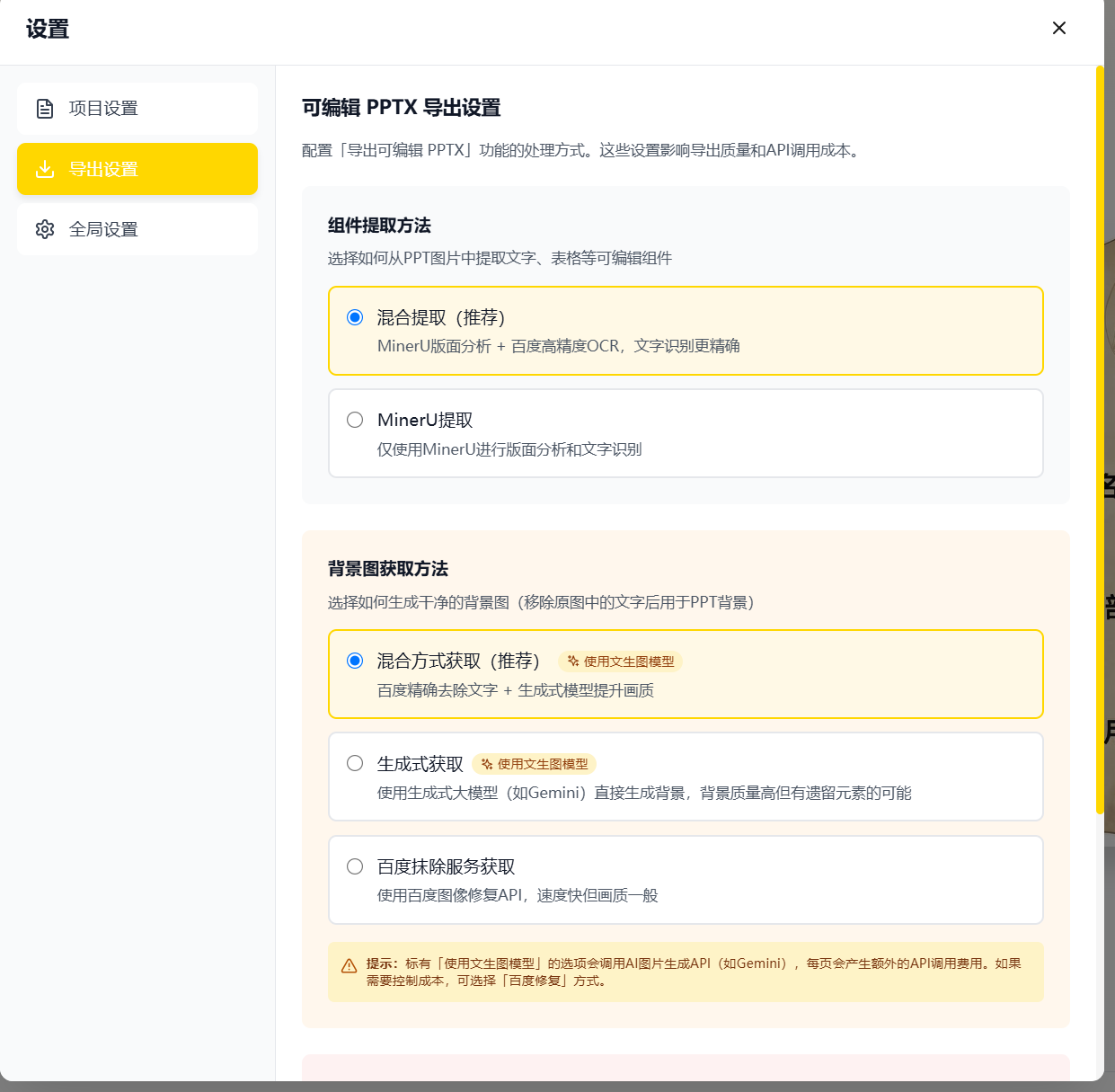Switch to the 全局设置 tab label
The height and width of the screenshot is (1092, 1115).
(103, 229)
